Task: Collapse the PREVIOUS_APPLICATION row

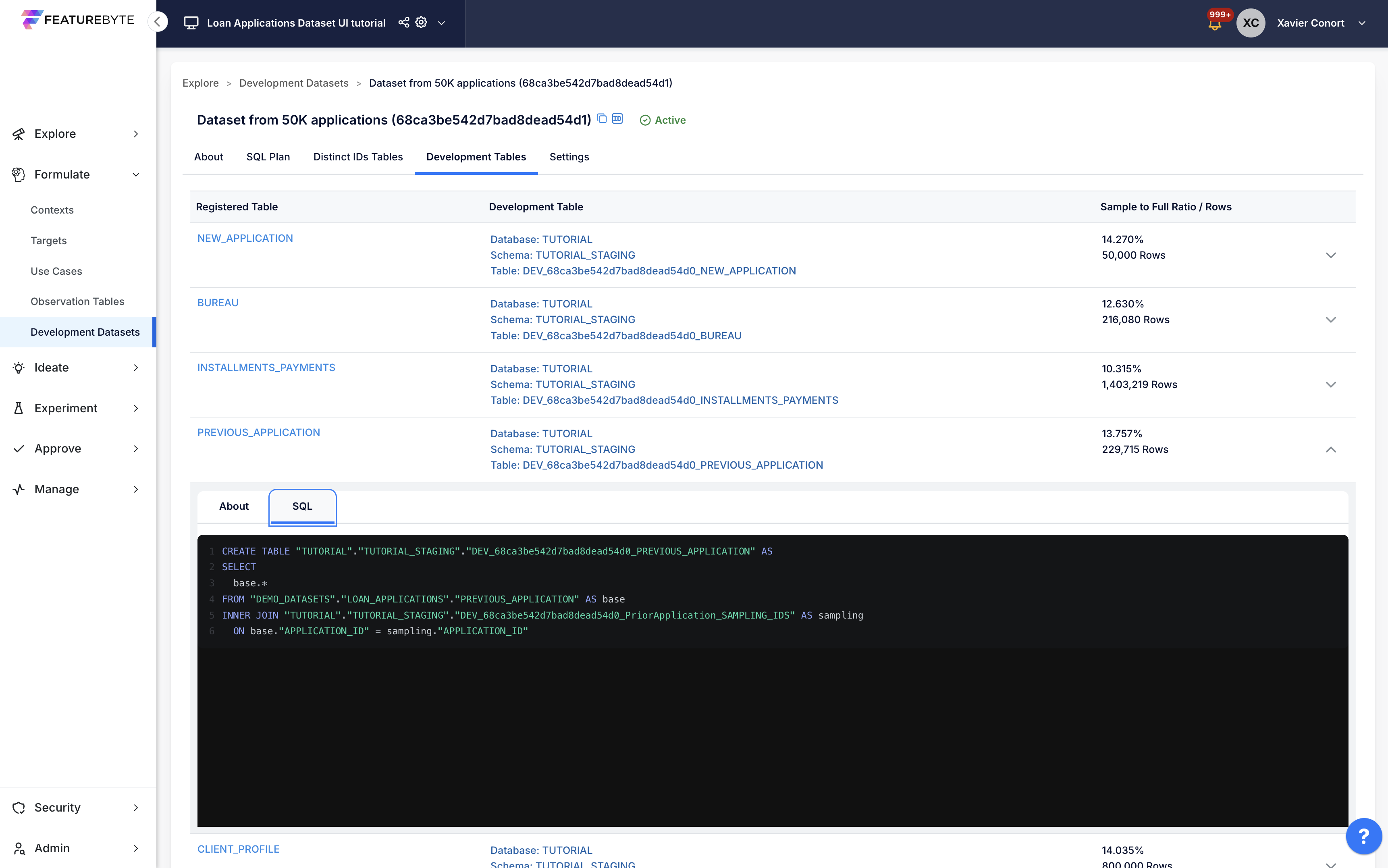Action: (1331, 449)
